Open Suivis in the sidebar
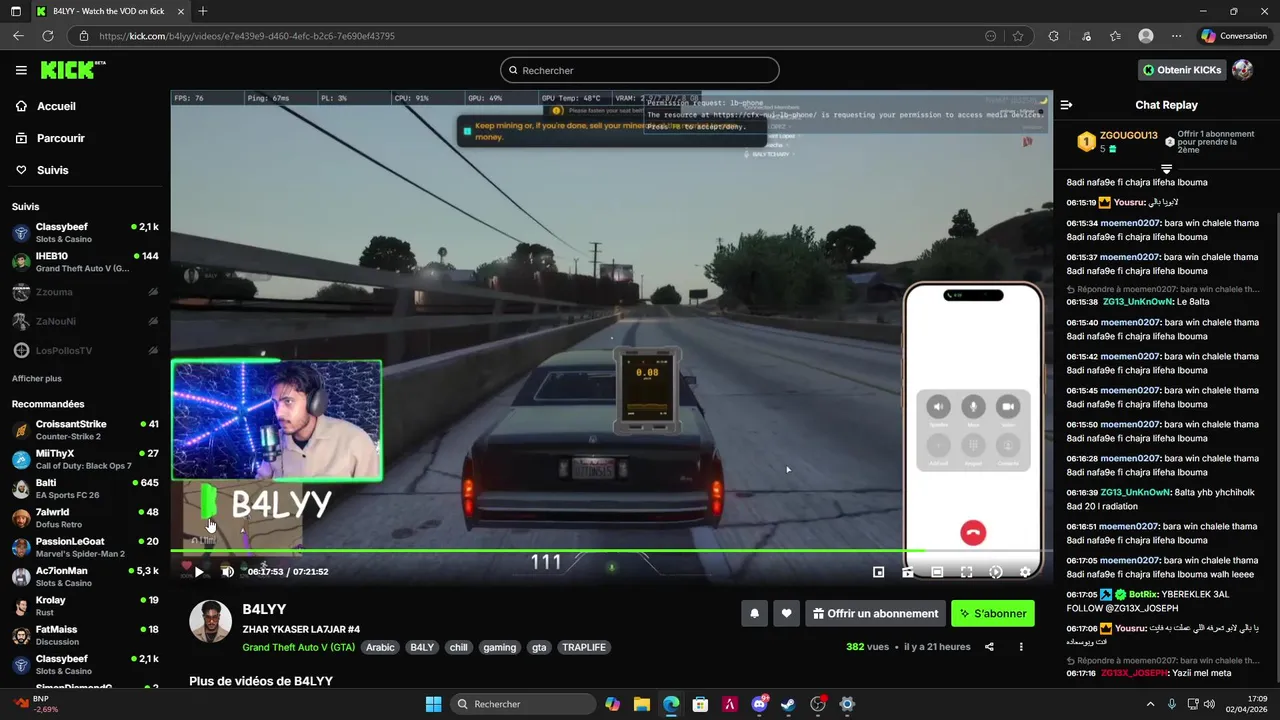The width and height of the screenshot is (1280, 720). click(x=52, y=170)
